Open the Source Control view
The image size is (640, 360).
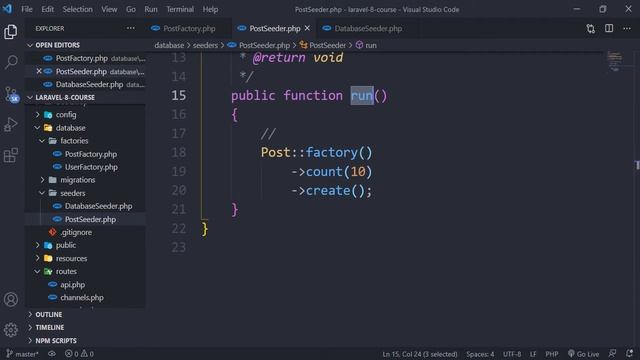[11, 94]
